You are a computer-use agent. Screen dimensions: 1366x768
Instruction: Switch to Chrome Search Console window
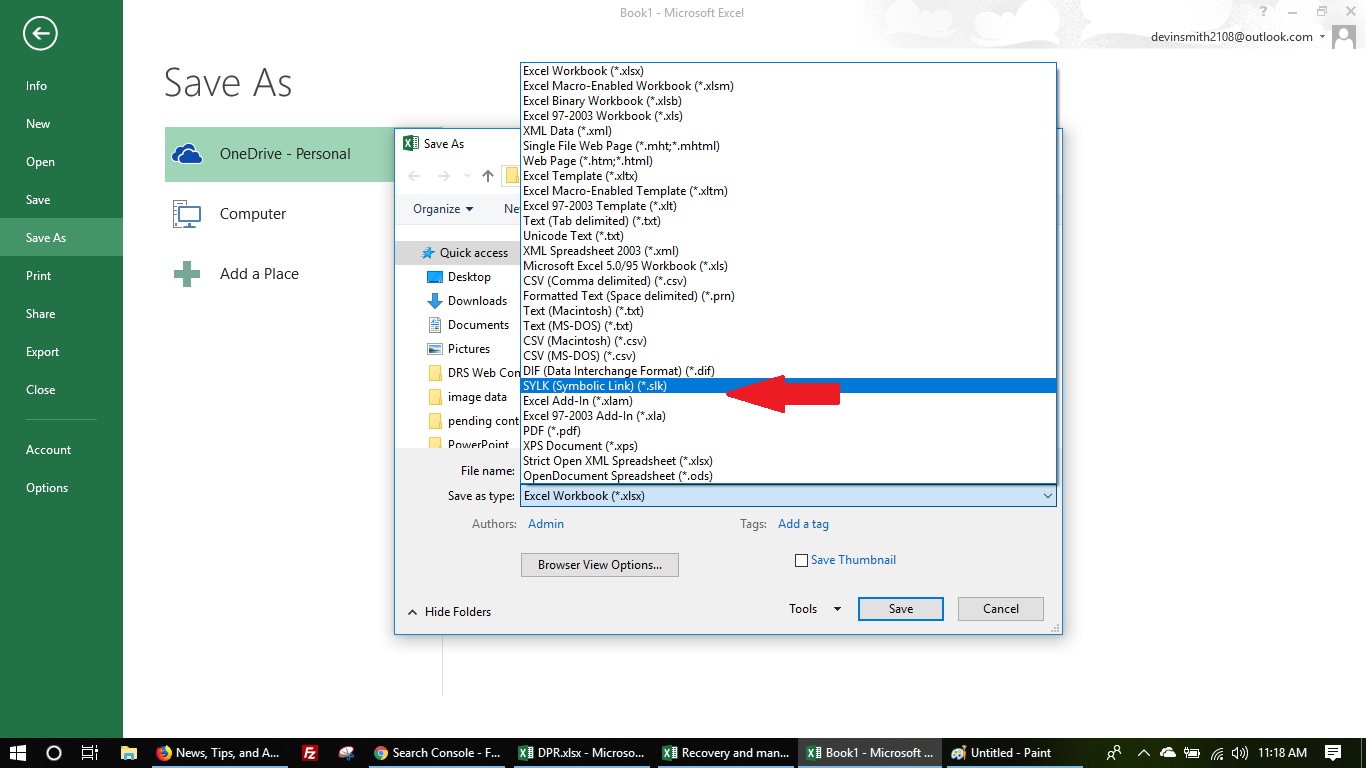tap(437, 753)
